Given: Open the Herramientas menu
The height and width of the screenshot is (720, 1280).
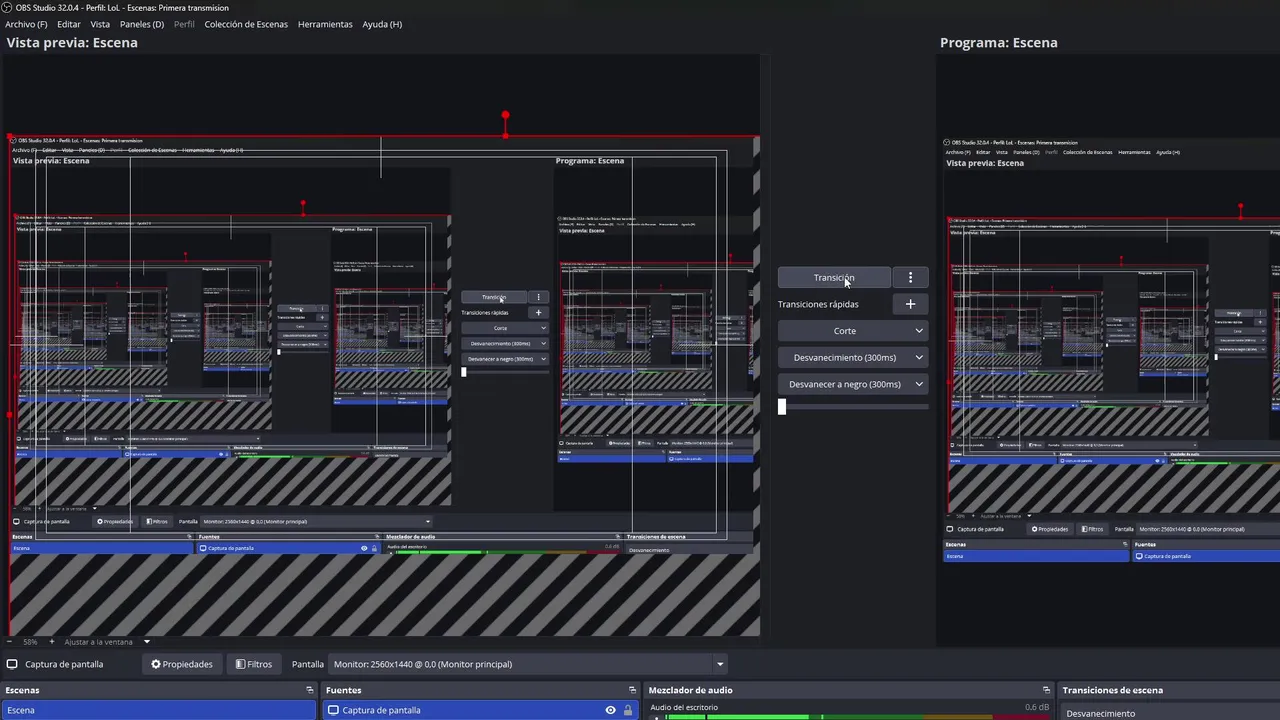Looking at the screenshot, I should (x=325, y=24).
